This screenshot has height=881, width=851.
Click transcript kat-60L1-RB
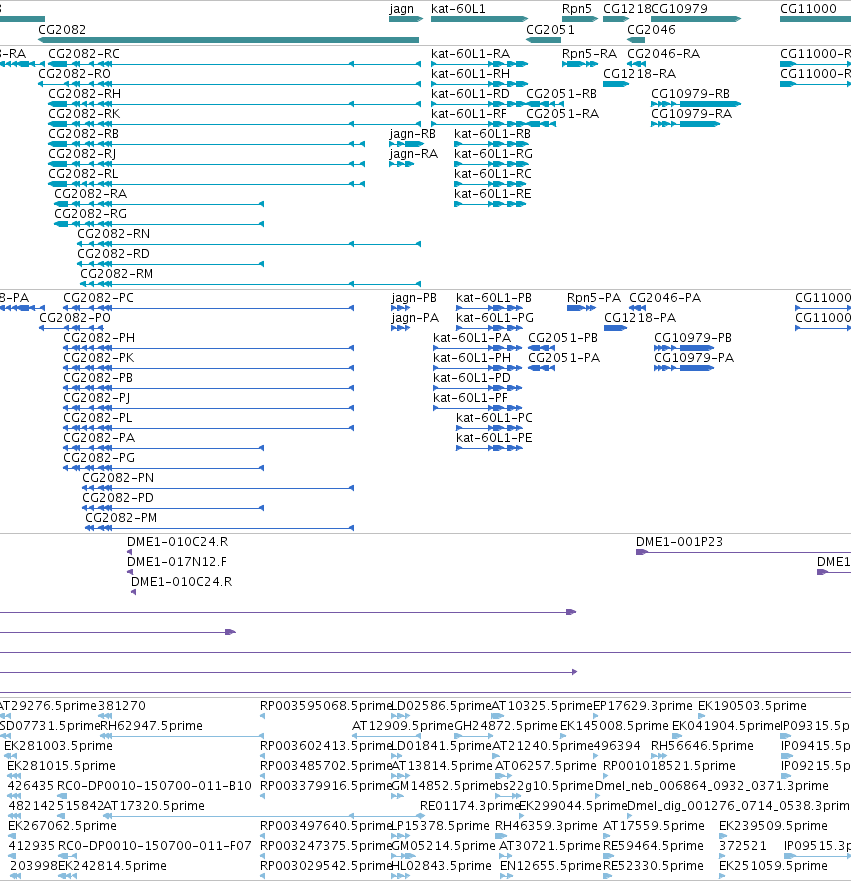click(492, 134)
